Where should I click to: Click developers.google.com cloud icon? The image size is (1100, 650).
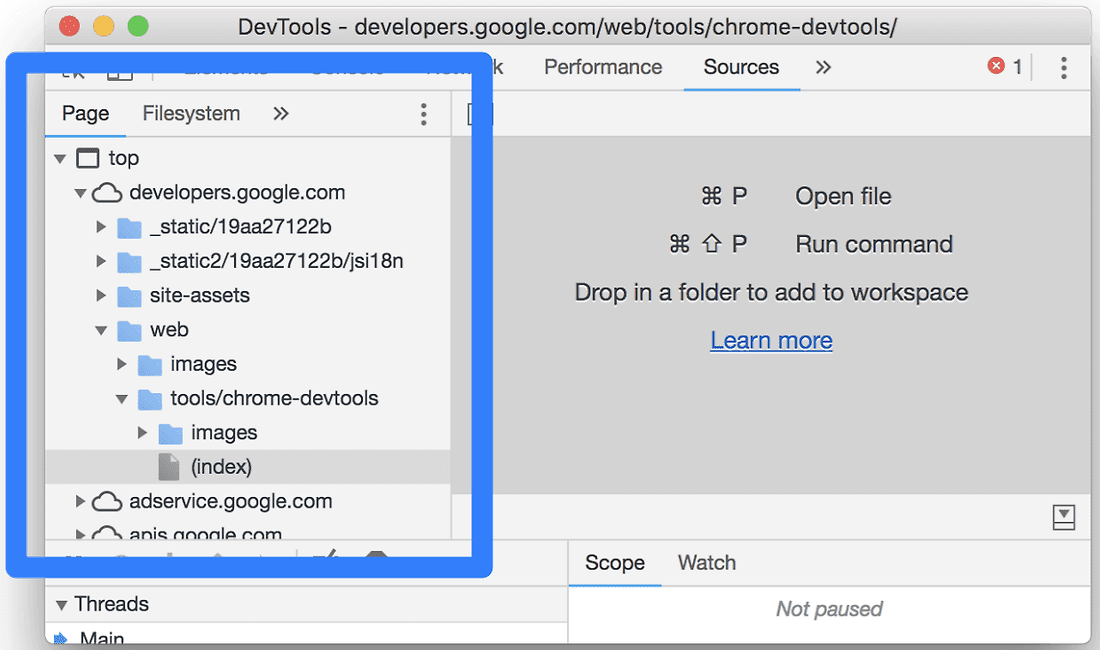click(107, 193)
